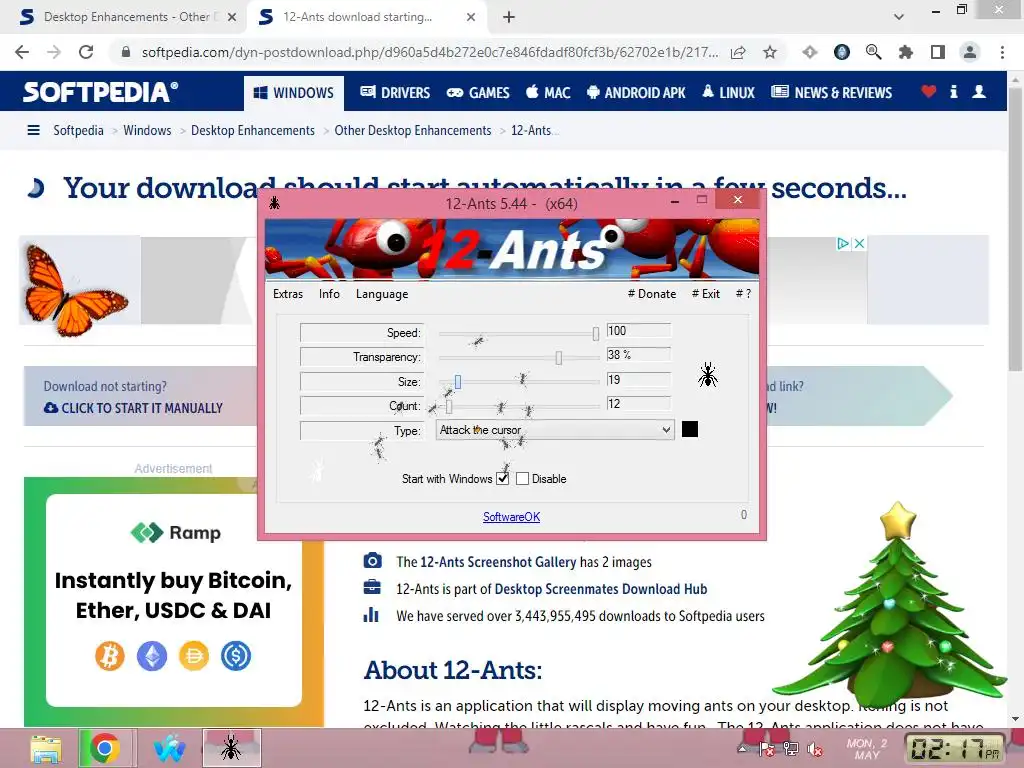Open the browser extensions puzzle icon

tap(905, 52)
